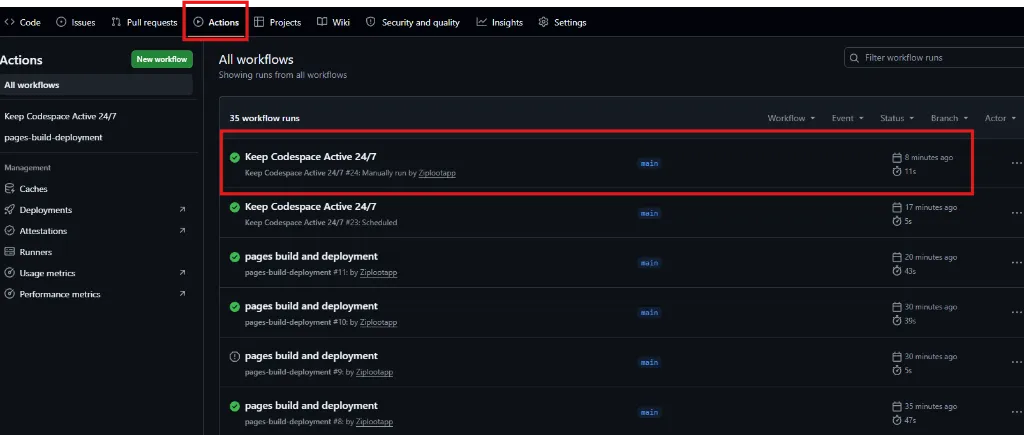
Task: Click the Deployments rocket icon
Action: tap(9, 210)
